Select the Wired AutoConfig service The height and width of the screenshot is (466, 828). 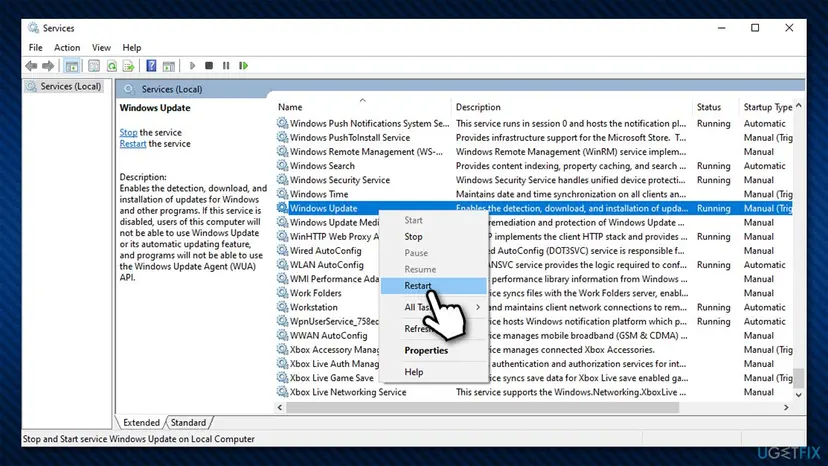325,250
